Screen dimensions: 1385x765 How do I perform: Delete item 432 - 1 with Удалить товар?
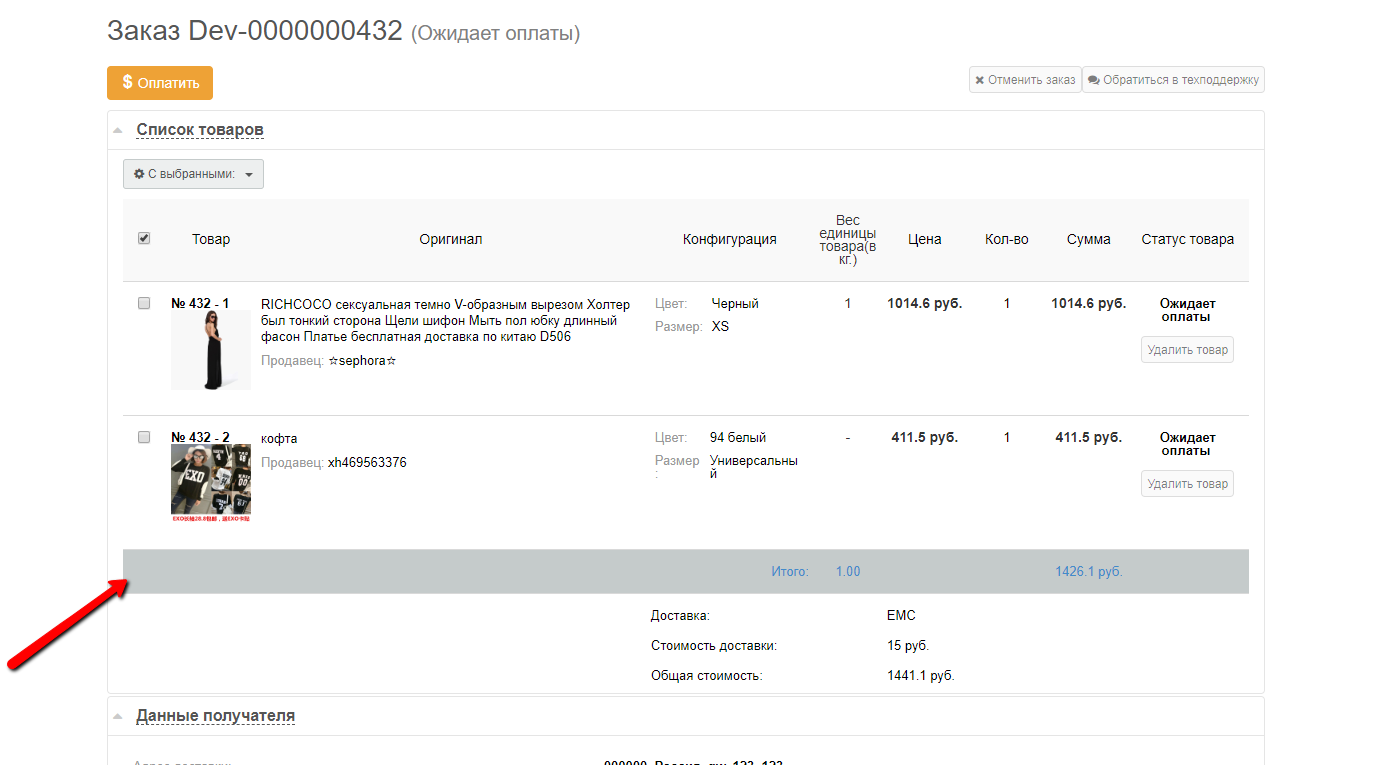tap(1187, 350)
